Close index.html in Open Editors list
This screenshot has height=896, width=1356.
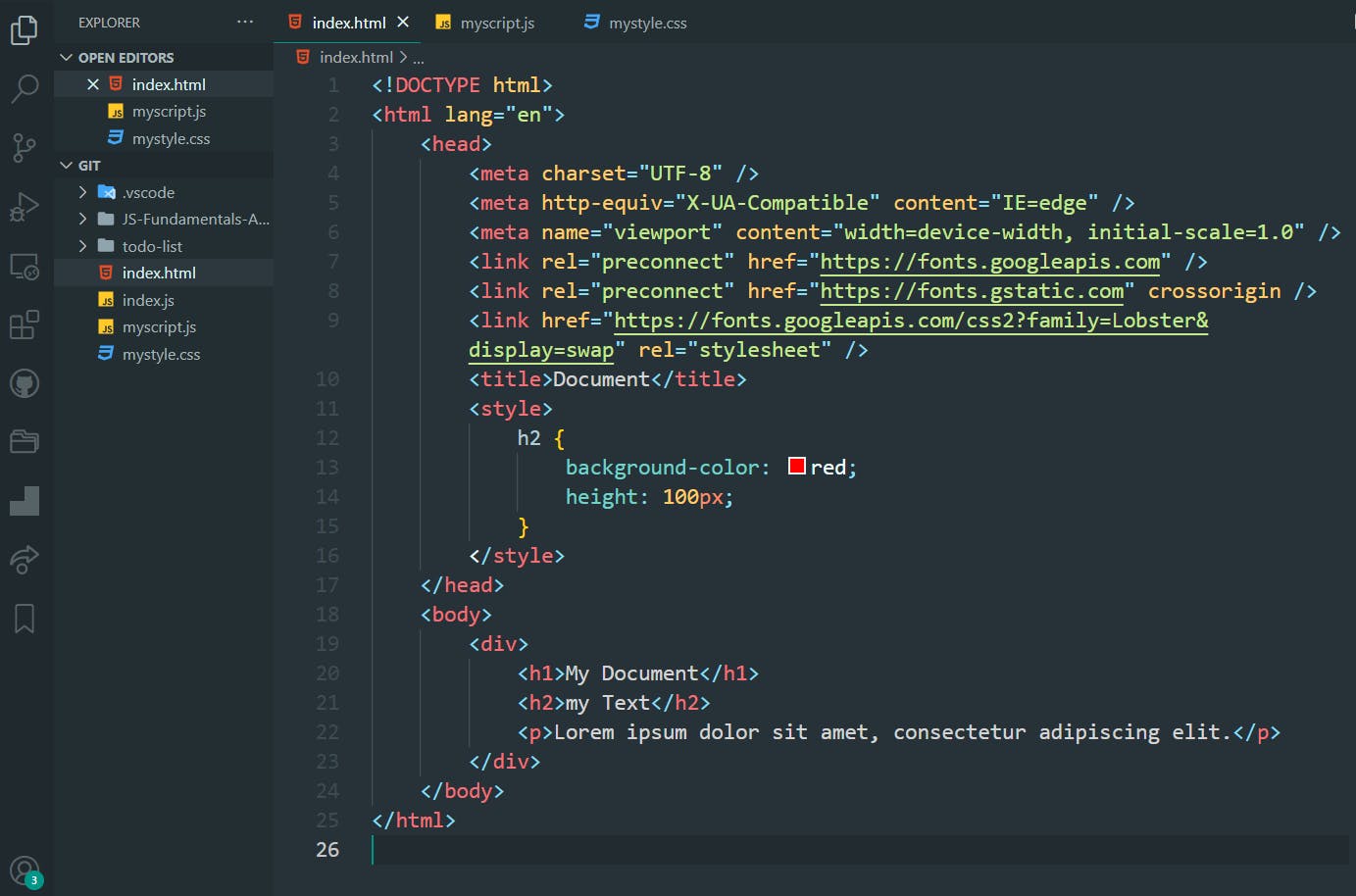[93, 84]
